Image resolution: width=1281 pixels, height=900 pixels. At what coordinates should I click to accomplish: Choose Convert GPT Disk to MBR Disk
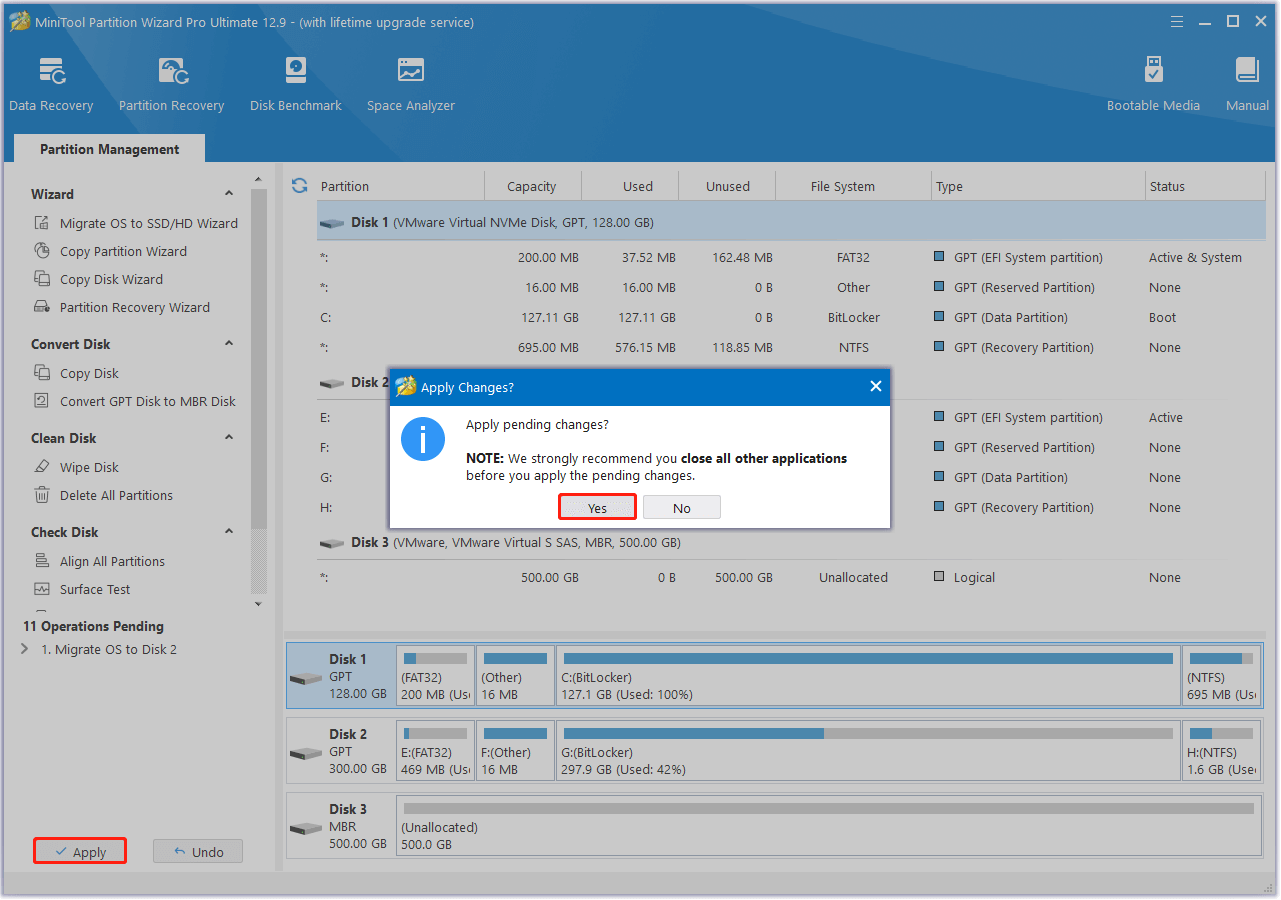(135, 401)
